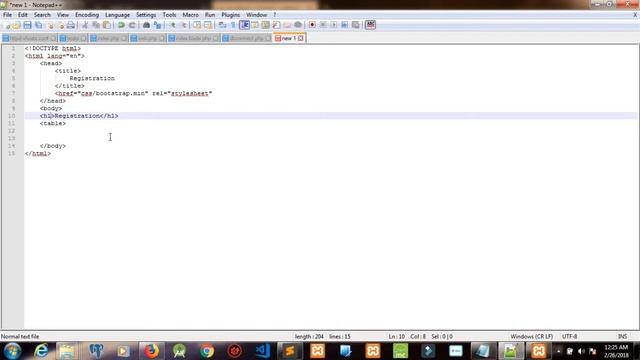Click Run macro multiple times icon
The width and height of the screenshot is (640, 360).
point(344,25)
